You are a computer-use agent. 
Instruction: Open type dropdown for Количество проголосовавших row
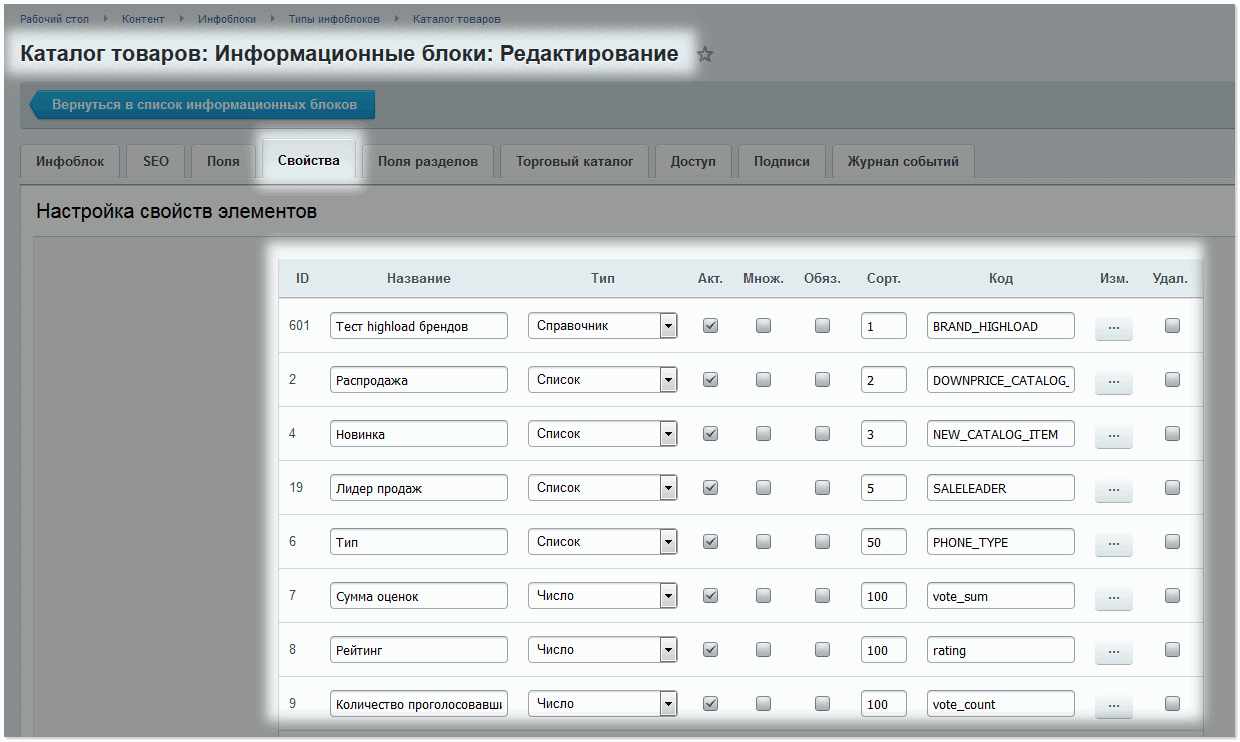pos(603,704)
